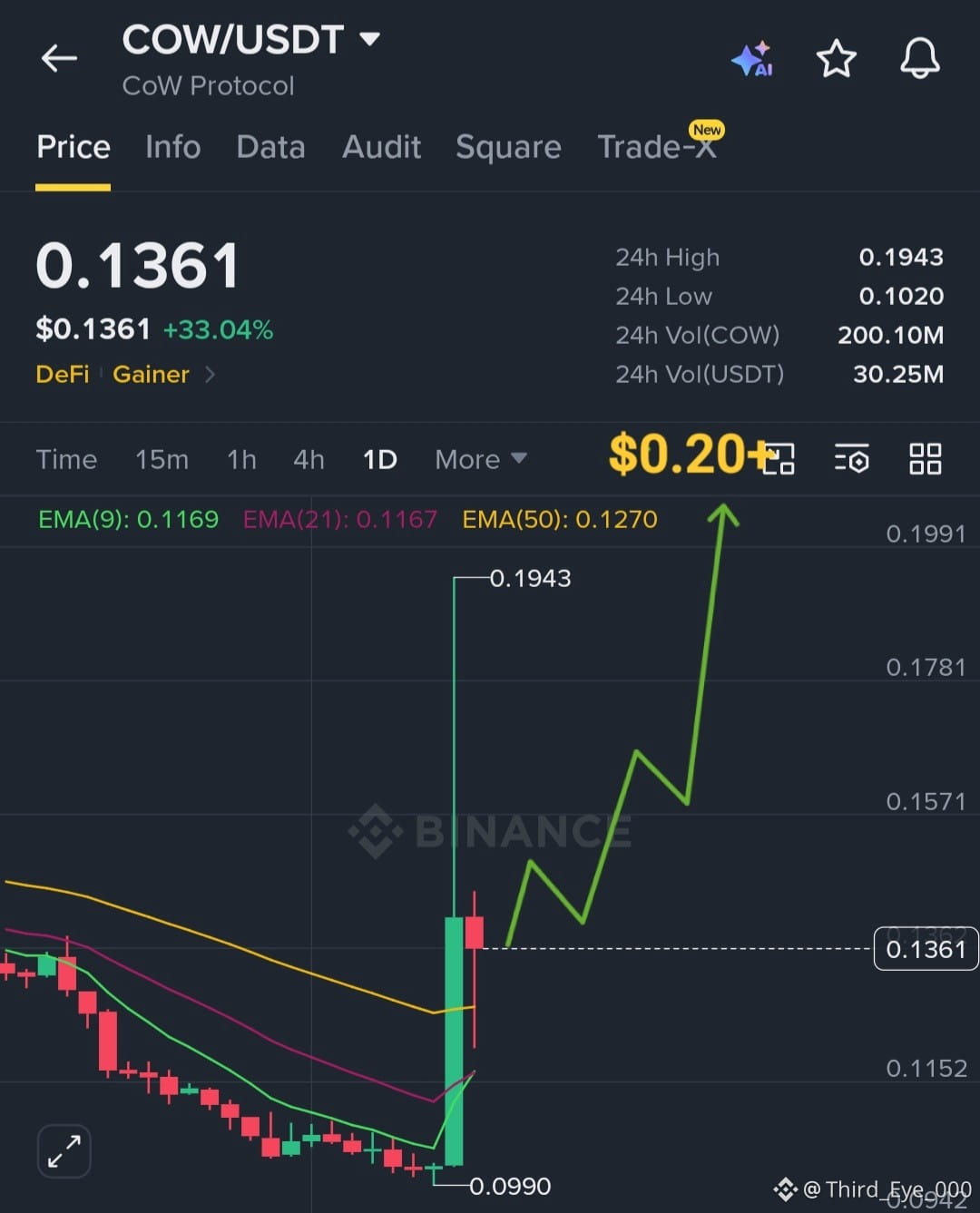Tap the EMA(21): 0.1167 indicator label
980x1213 pixels.
tap(340, 519)
